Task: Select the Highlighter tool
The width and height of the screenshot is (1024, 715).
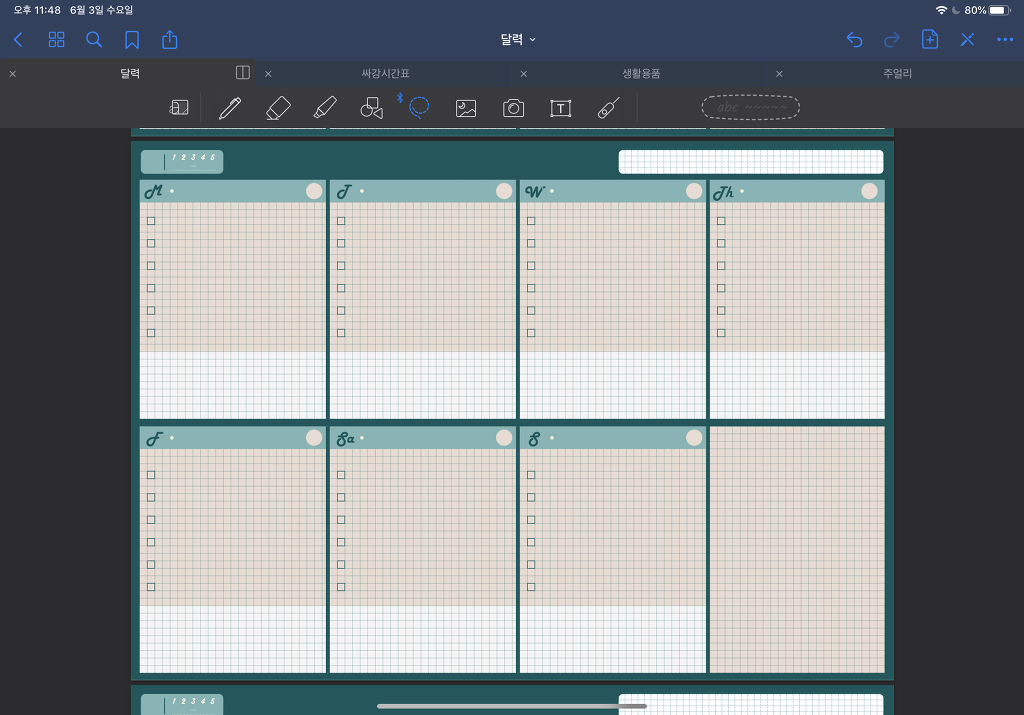Action: click(x=325, y=108)
